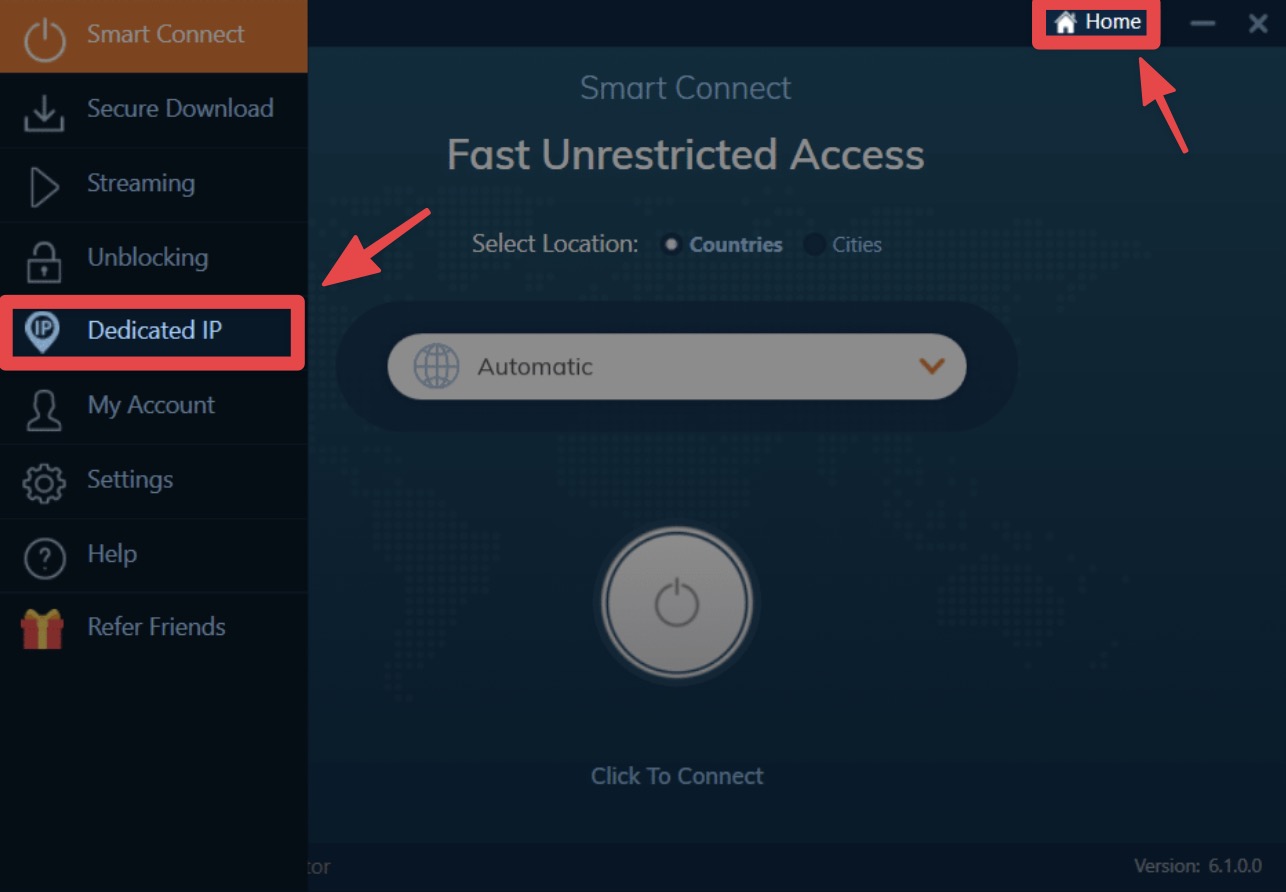Select the Cities radio button
This screenshot has width=1286, height=892.
(x=814, y=244)
